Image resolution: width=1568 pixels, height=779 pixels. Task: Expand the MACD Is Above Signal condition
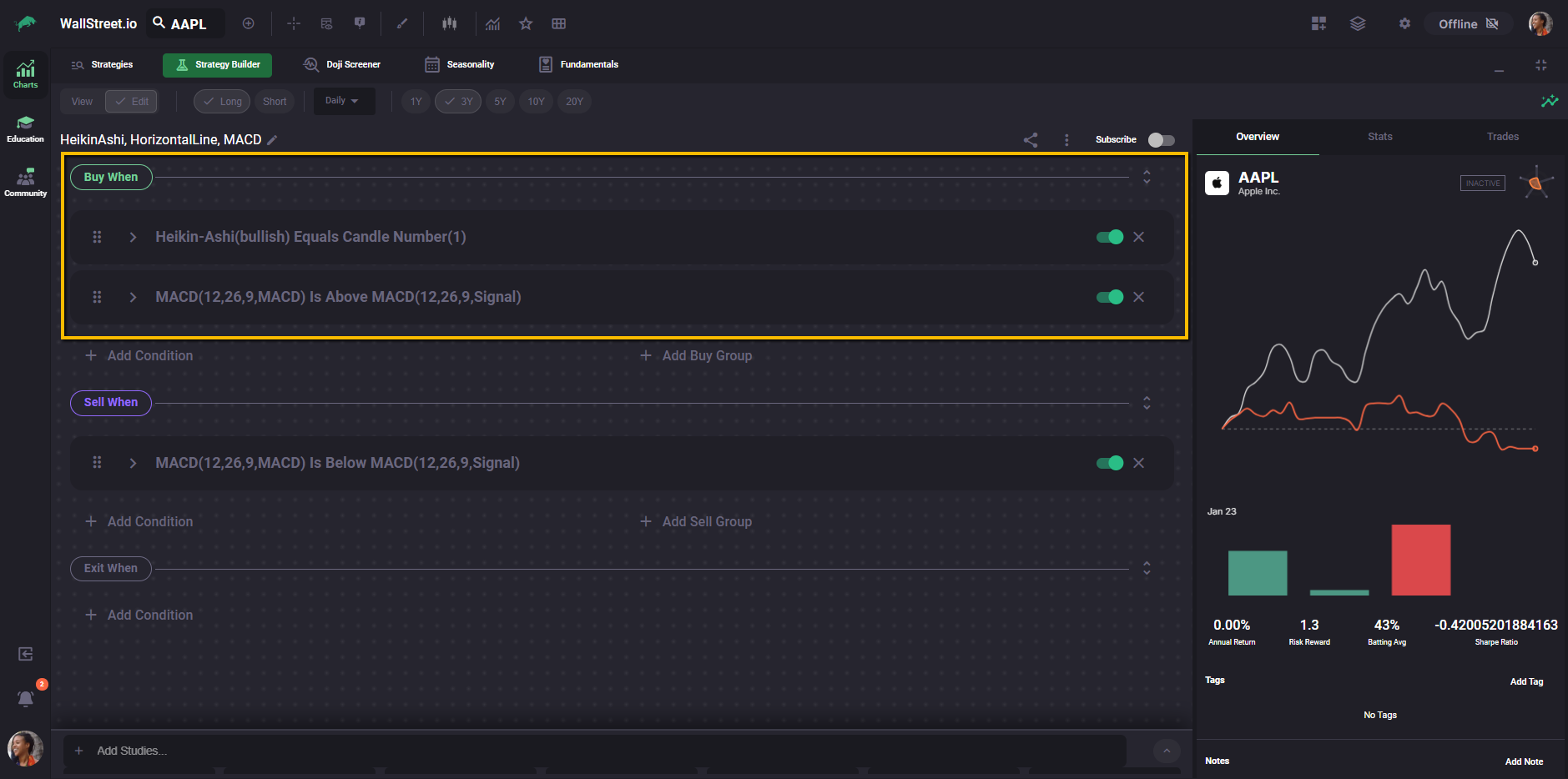click(133, 298)
